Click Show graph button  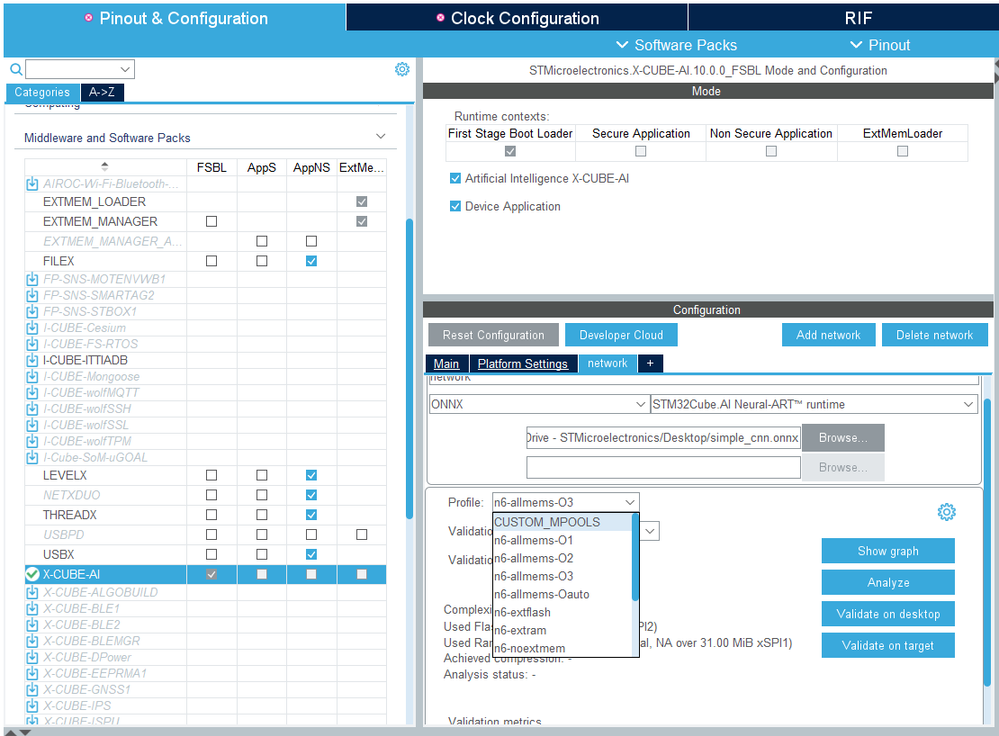click(888, 551)
